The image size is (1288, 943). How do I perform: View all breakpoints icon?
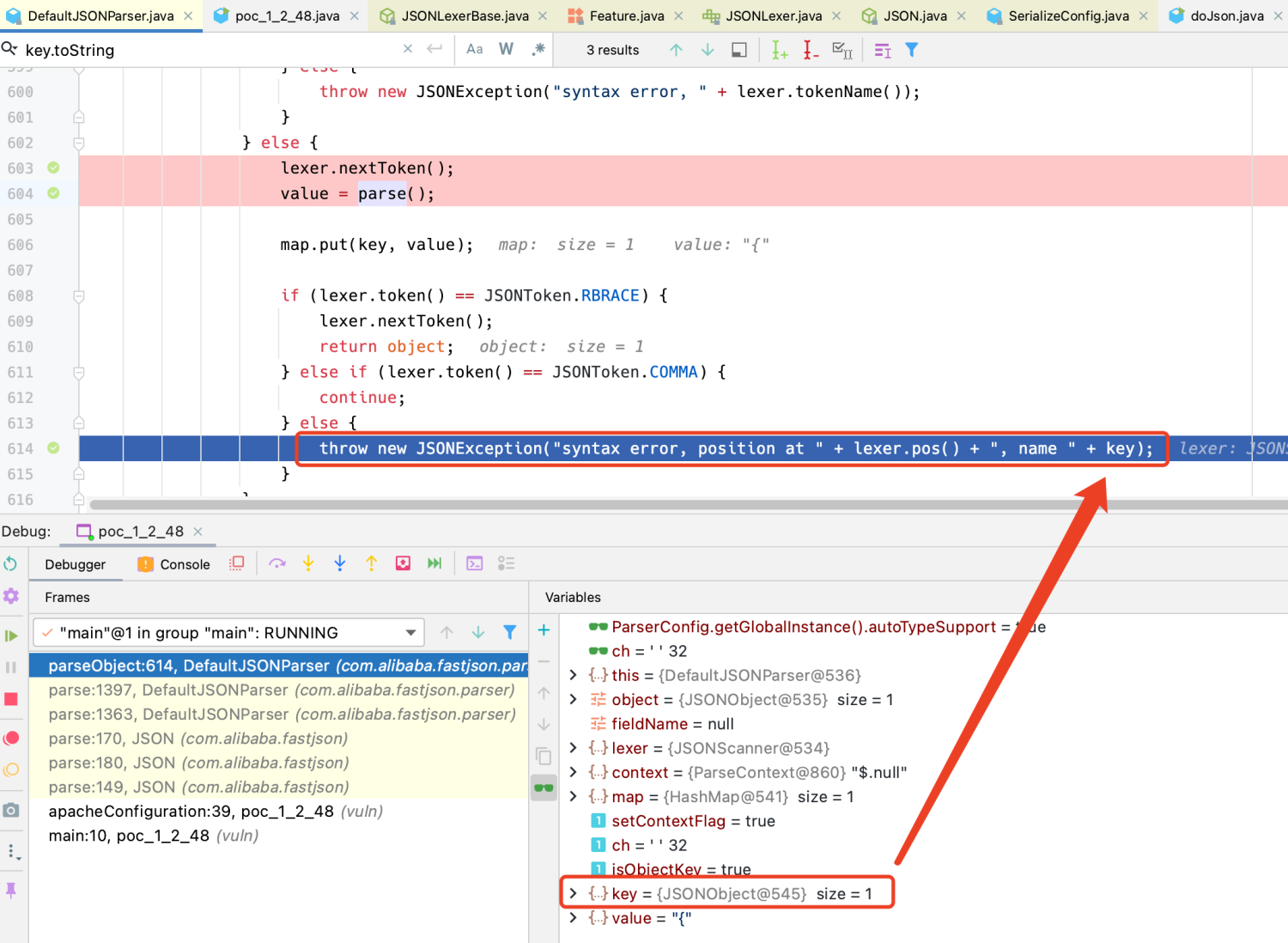click(x=10, y=738)
